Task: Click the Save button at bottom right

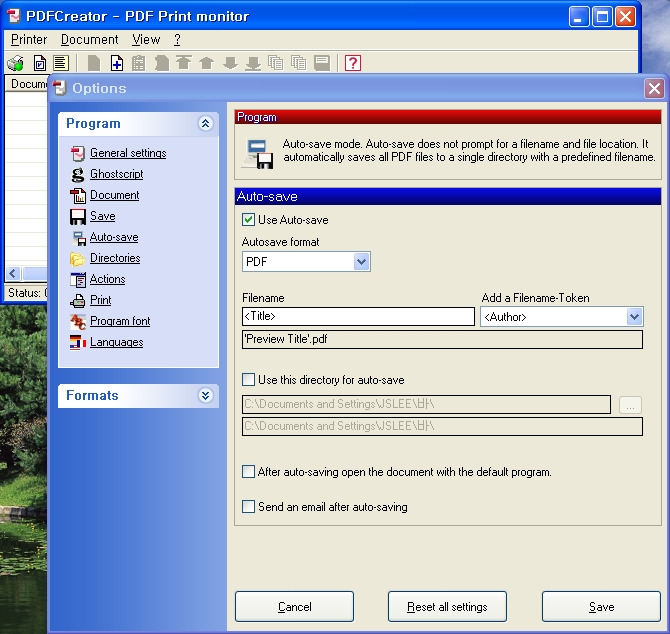Action: 601,607
